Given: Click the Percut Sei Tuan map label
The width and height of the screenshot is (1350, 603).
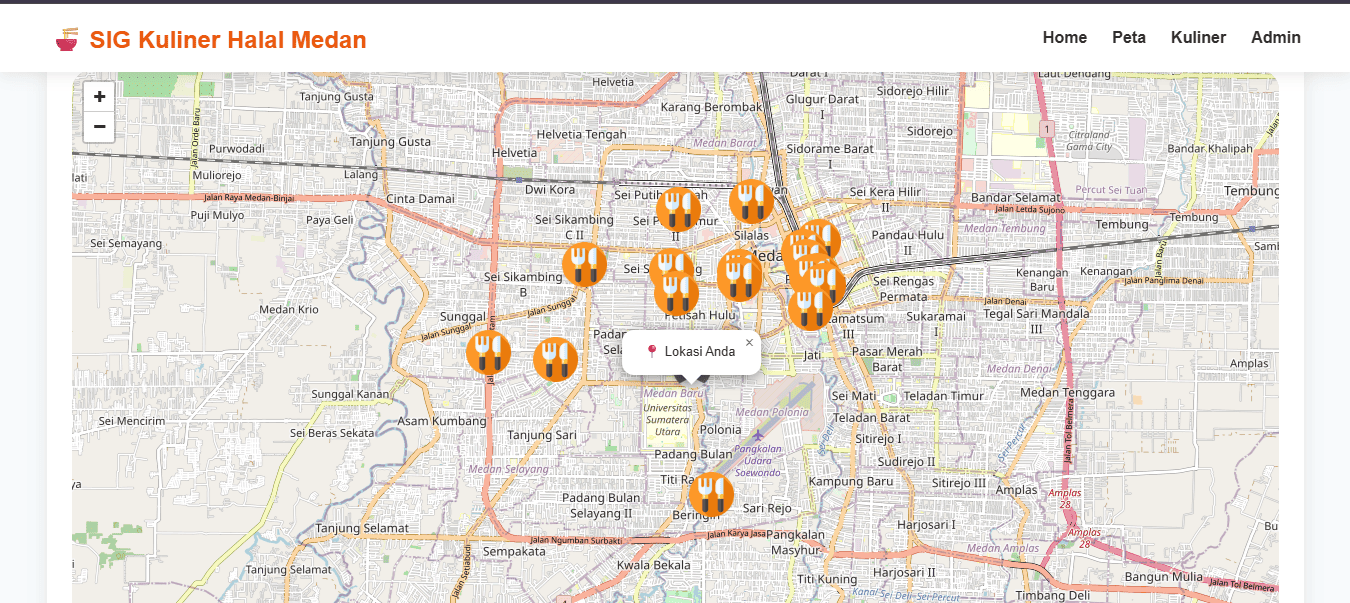Looking at the screenshot, I should (1111, 189).
